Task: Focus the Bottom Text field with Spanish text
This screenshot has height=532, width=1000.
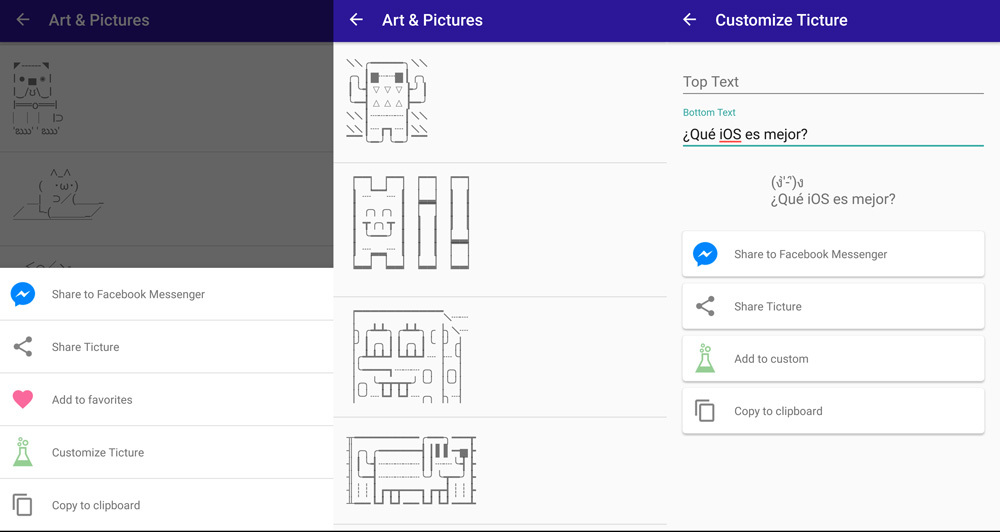Action: click(x=832, y=134)
